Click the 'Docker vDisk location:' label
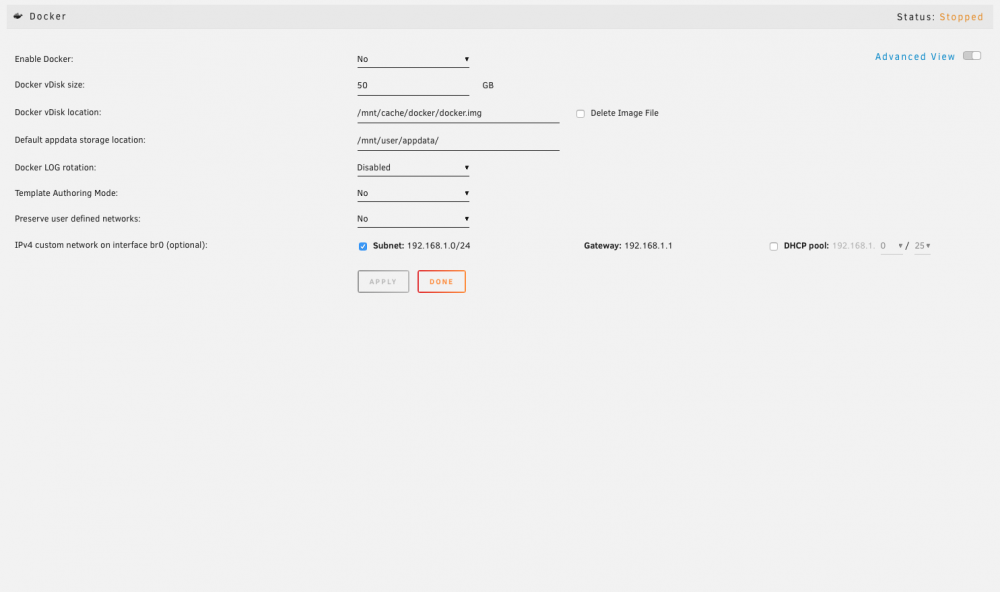Screen dimensions: 1000x592 coord(58,112)
